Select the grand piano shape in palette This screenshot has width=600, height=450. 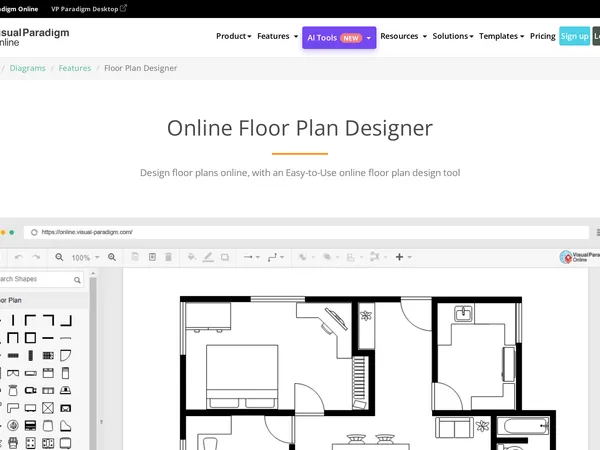(x=65, y=426)
